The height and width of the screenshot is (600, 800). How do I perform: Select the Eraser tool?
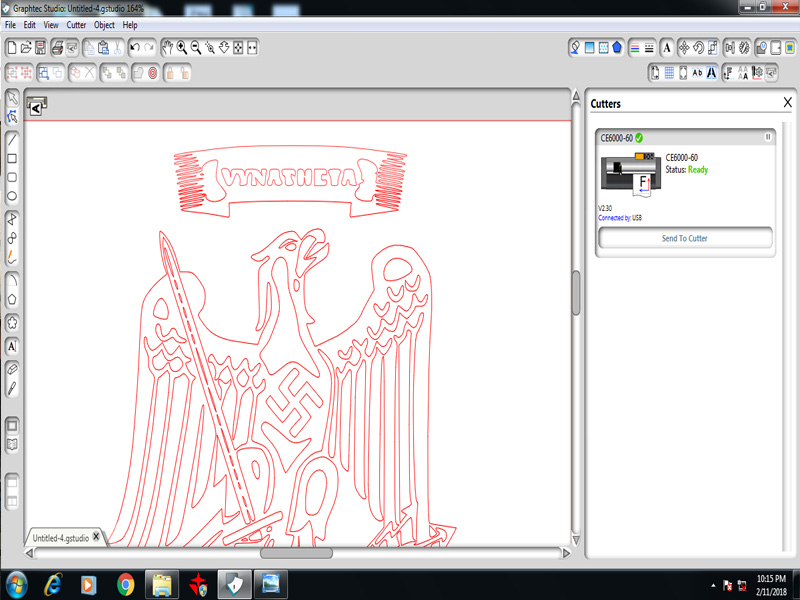(x=12, y=369)
